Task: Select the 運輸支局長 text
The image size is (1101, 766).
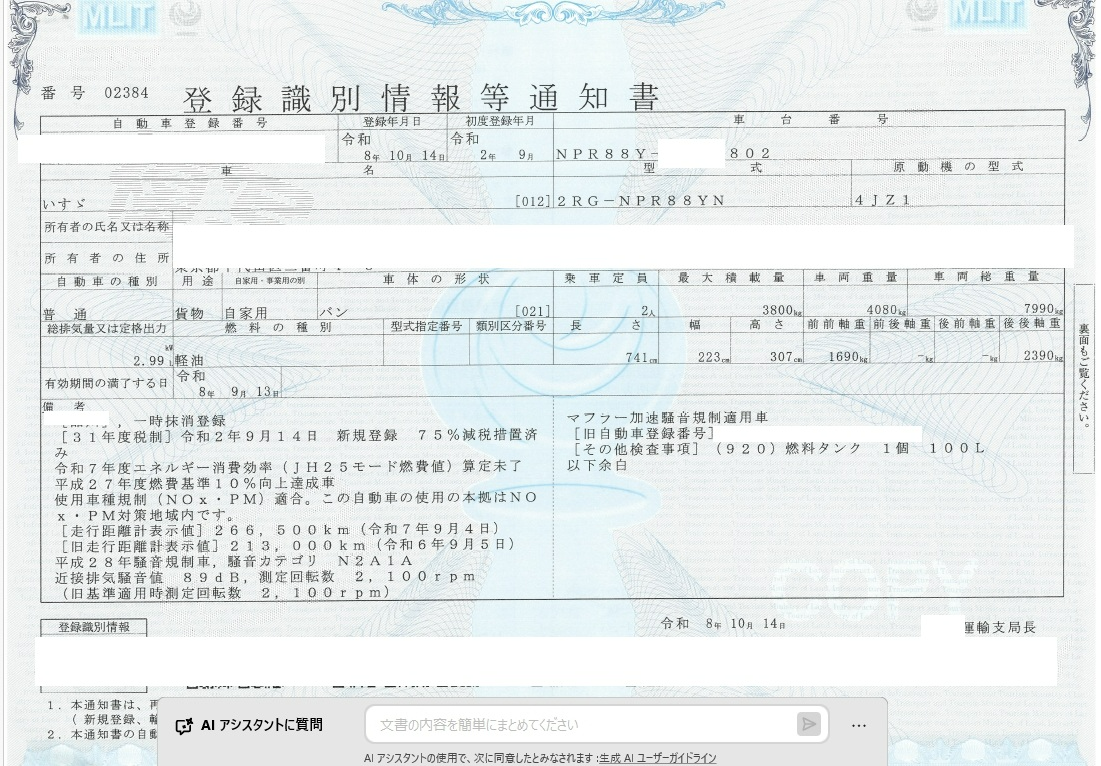Action: pyautogui.click(x=1000, y=628)
